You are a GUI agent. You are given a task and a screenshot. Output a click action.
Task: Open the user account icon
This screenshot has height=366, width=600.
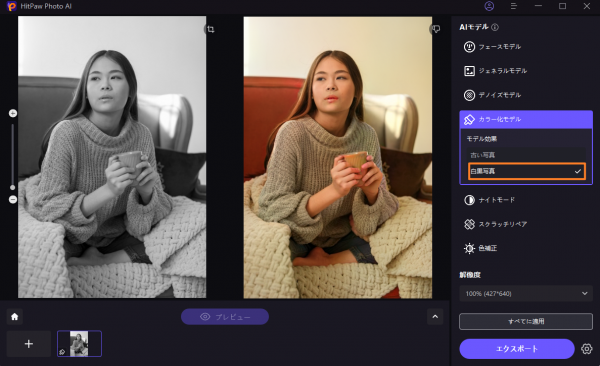[489, 6]
